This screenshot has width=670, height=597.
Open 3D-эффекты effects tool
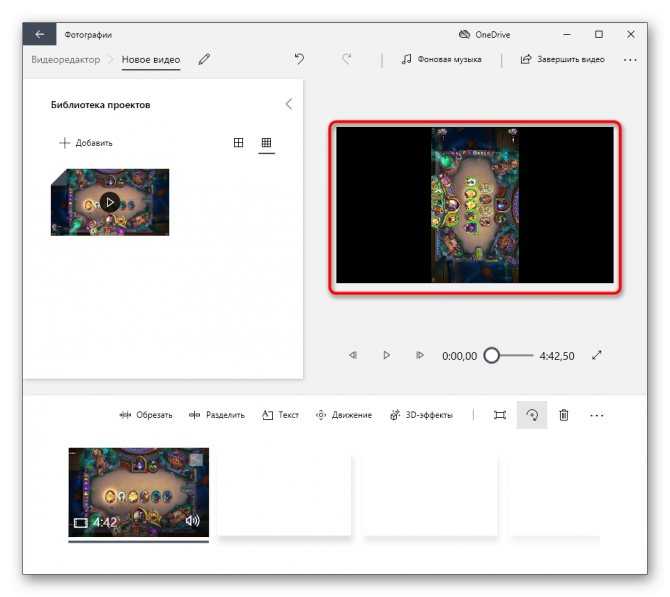421,415
